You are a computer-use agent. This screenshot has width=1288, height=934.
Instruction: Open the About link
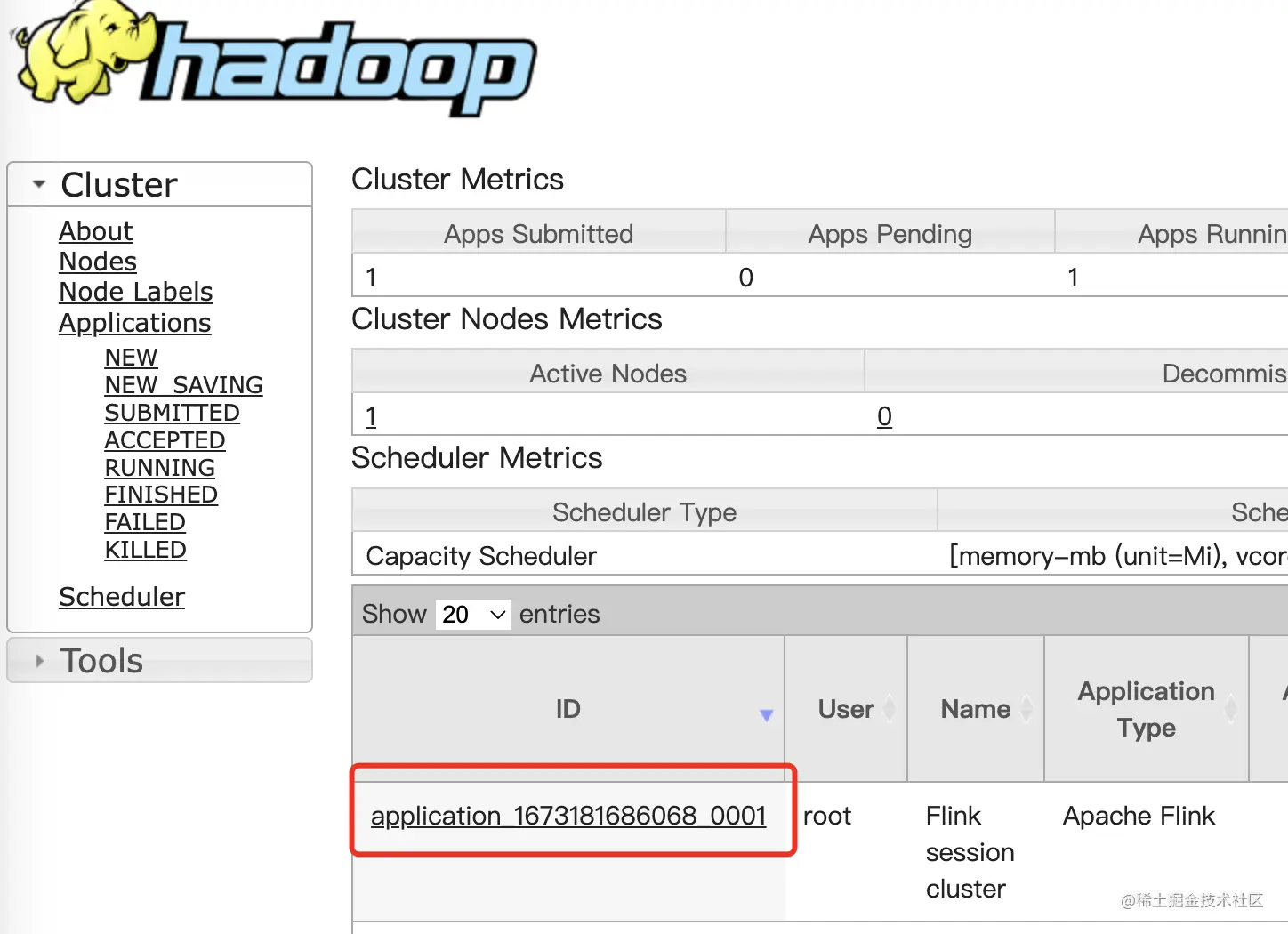coord(96,231)
